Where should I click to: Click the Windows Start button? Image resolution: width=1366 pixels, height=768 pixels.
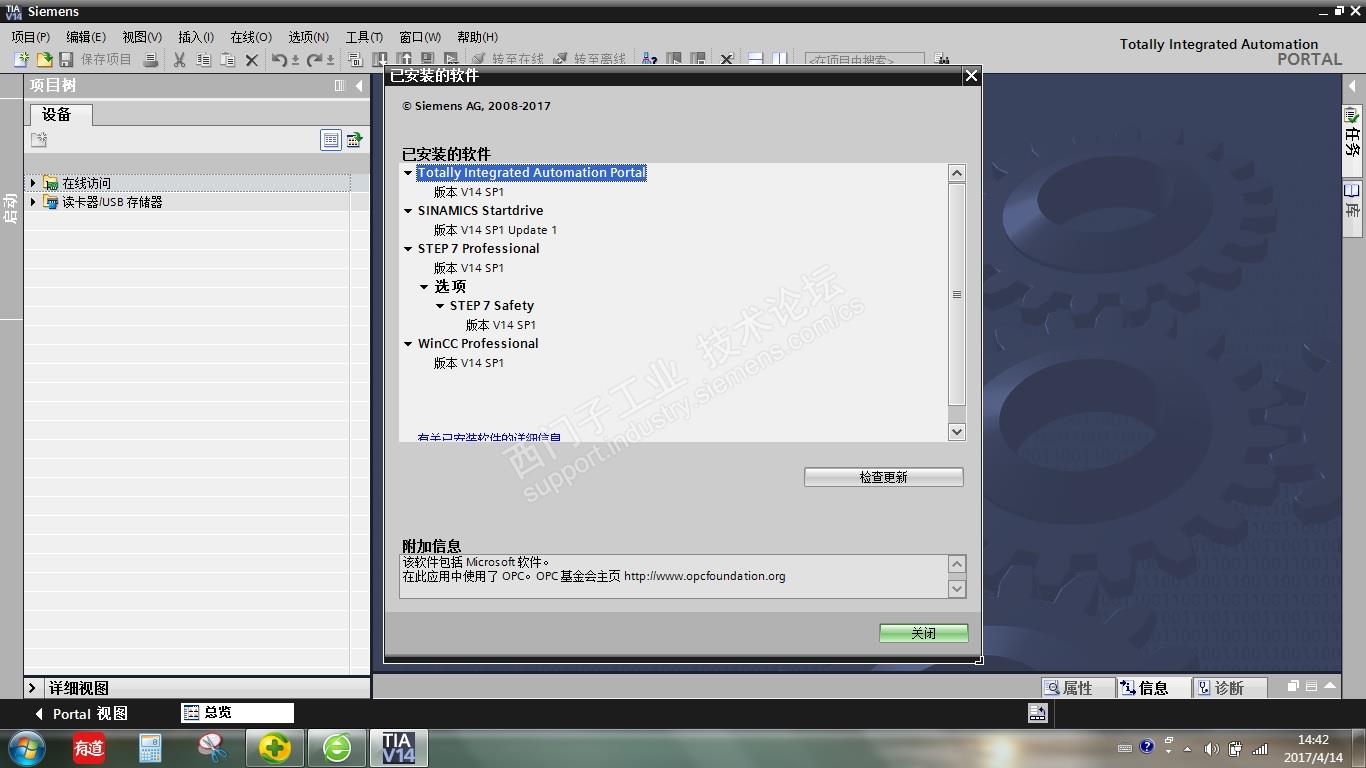point(26,748)
